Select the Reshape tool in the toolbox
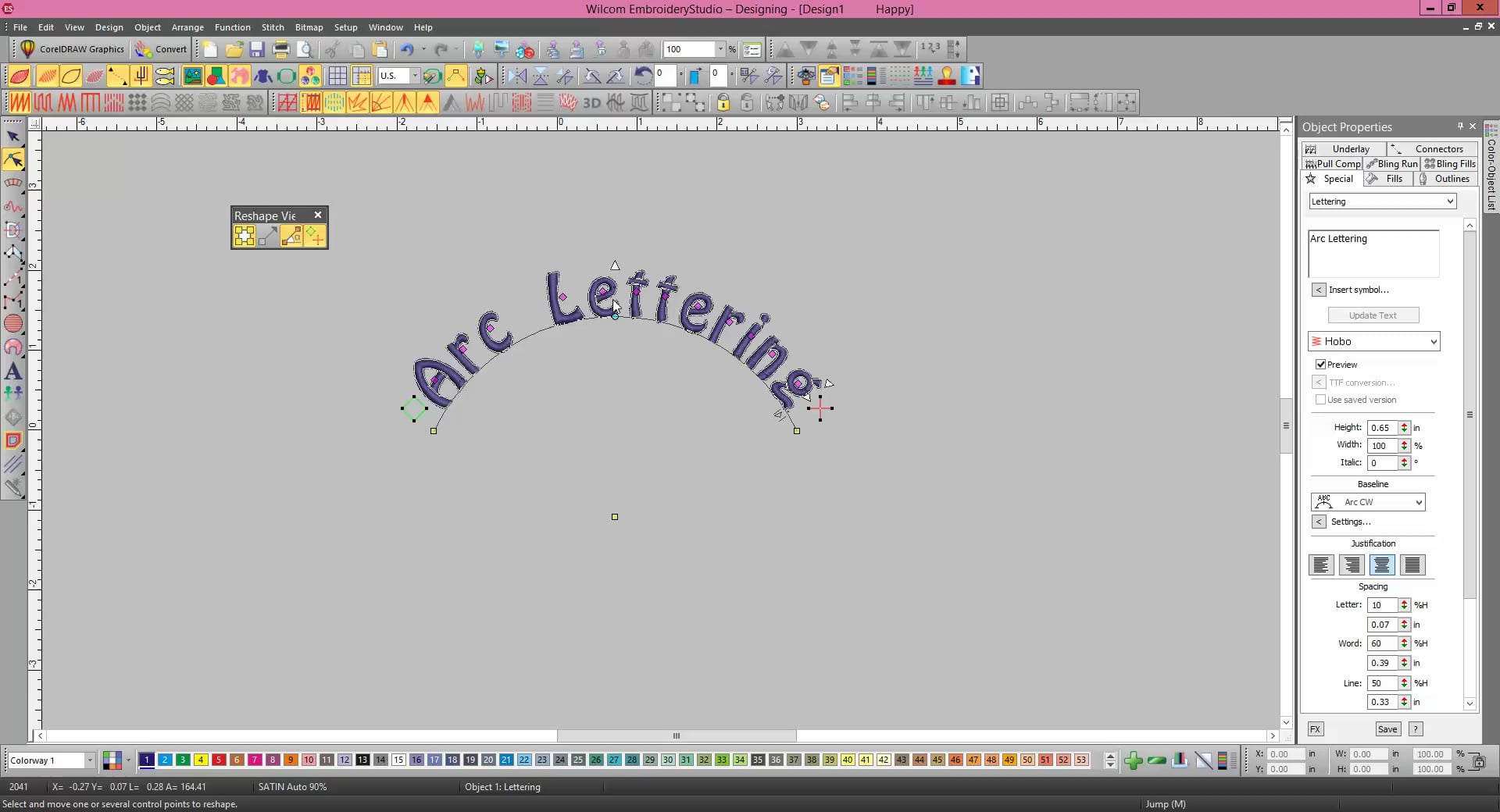The width and height of the screenshot is (1500, 812). coord(14,160)
